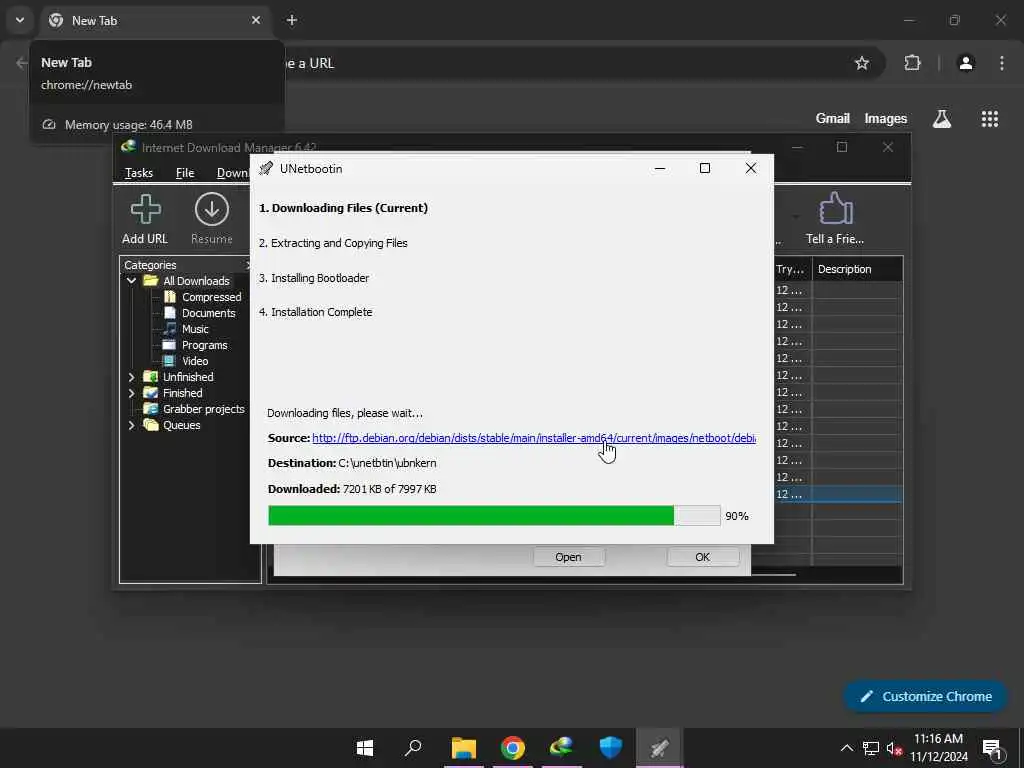Viewport: 1024px width, 768px height.
Task: Click the Extracting and Copying Files step
Action: [x=333, y=243]
